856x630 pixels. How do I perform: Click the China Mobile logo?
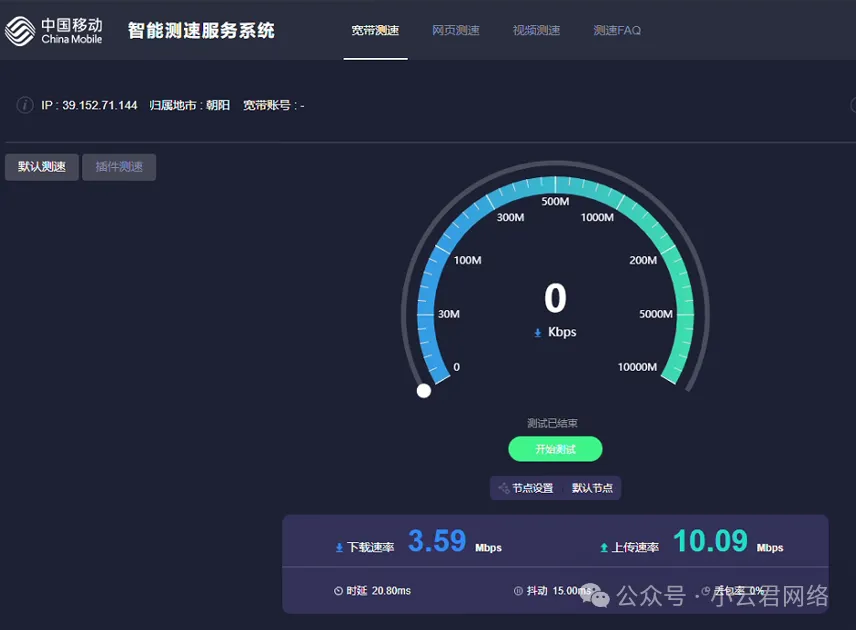coord(54,30)
